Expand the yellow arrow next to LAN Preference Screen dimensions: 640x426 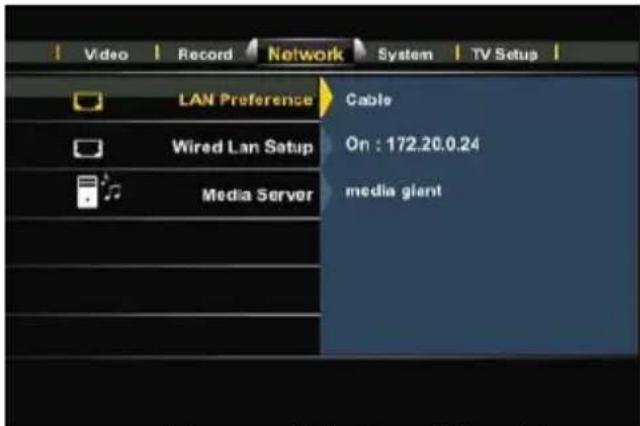326,98
